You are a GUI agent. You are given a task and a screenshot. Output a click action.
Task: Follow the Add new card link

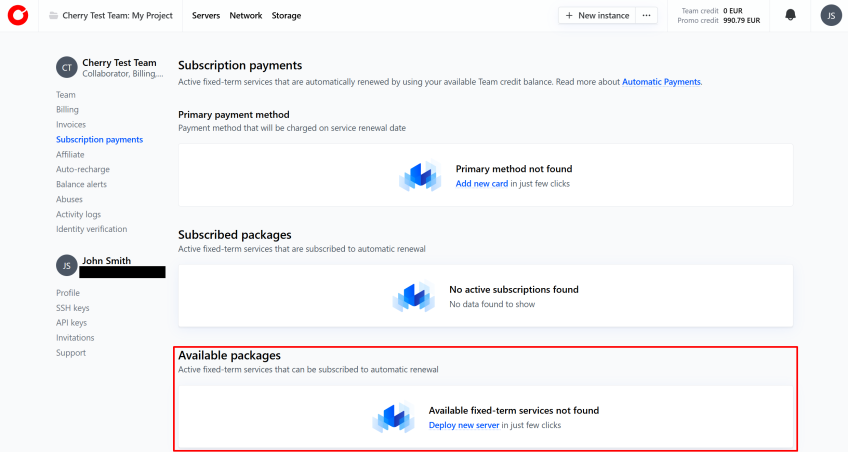(481, 184)
